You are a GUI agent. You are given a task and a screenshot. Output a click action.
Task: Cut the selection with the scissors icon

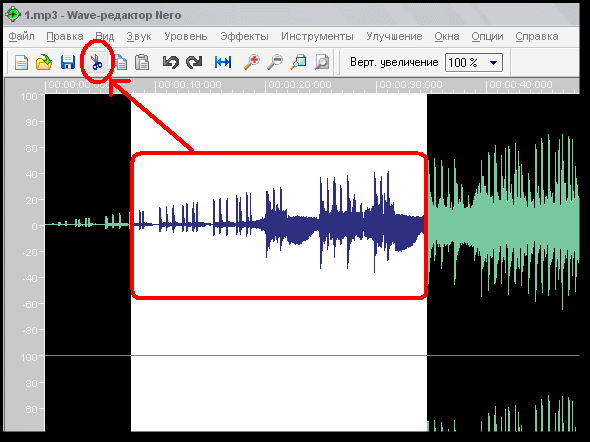tap(97, 62)
